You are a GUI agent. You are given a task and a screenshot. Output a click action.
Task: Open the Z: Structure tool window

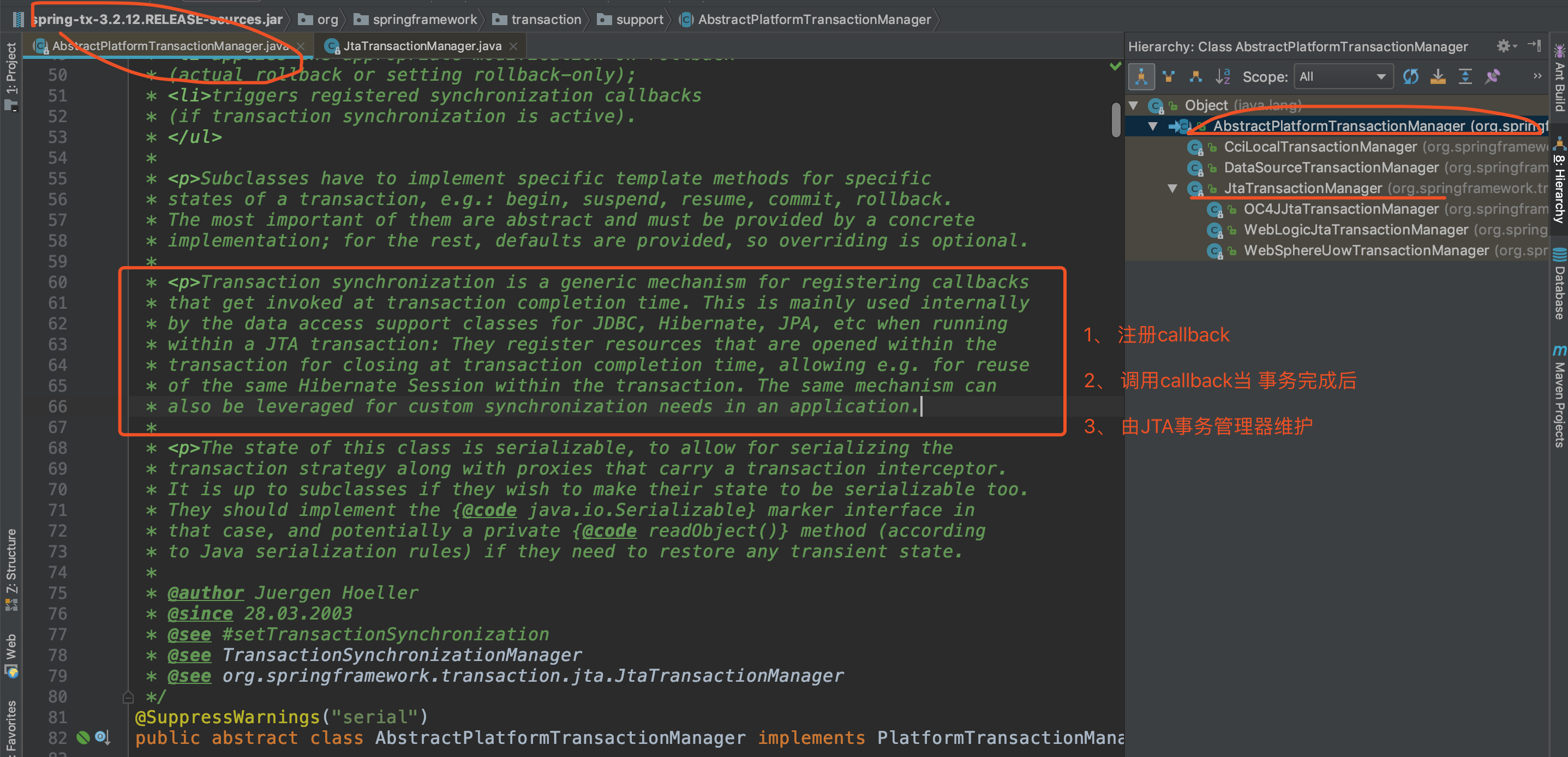click(11, 569)
